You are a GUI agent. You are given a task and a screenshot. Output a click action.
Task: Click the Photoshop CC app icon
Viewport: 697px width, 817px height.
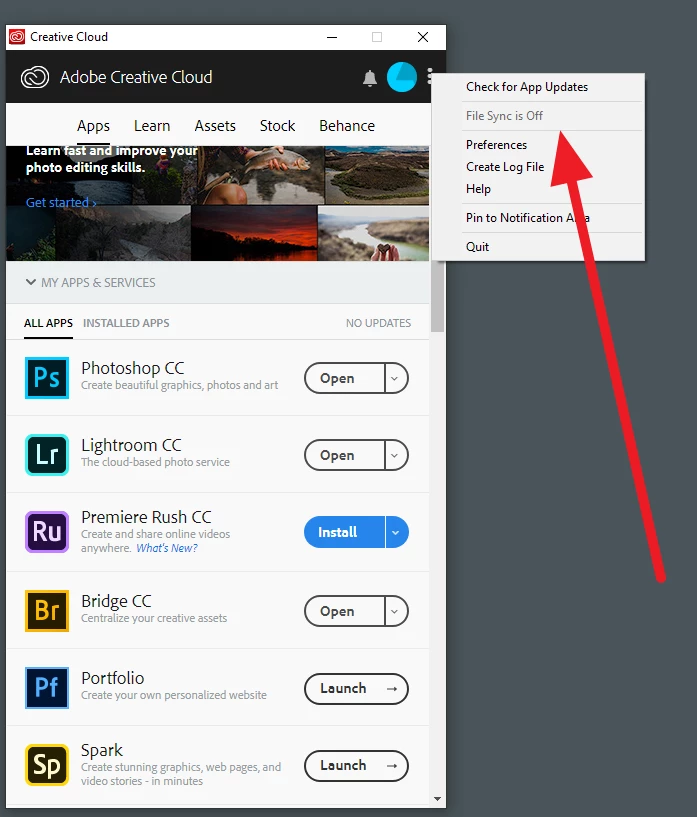pos(47,378)
